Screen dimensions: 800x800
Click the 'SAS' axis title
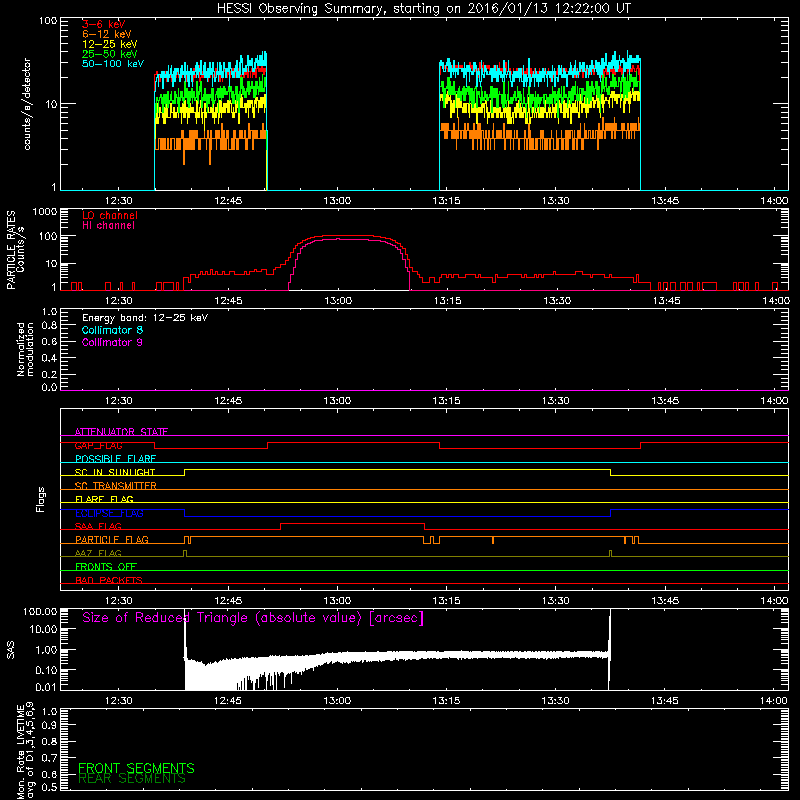tap(11, 650)
